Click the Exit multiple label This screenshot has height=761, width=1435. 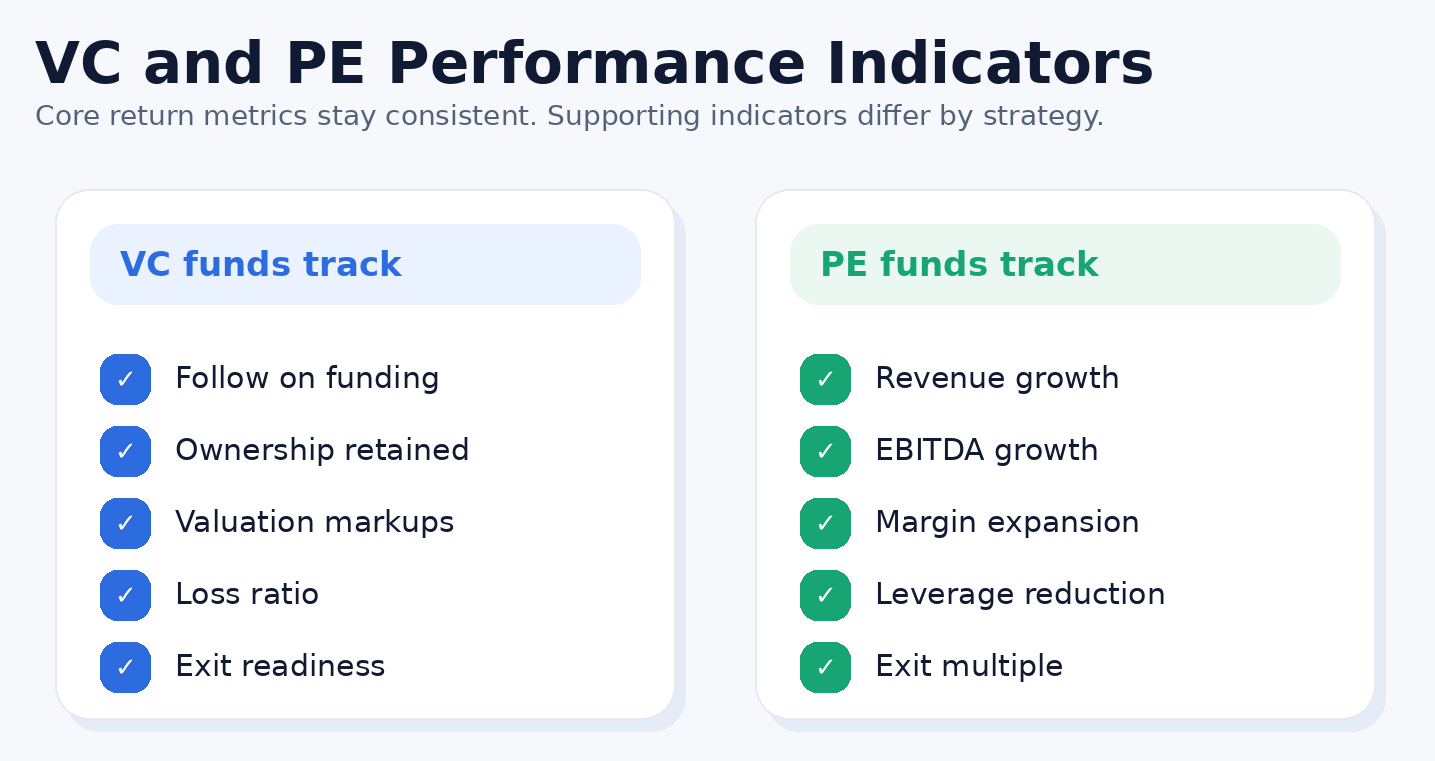(968, 667)
